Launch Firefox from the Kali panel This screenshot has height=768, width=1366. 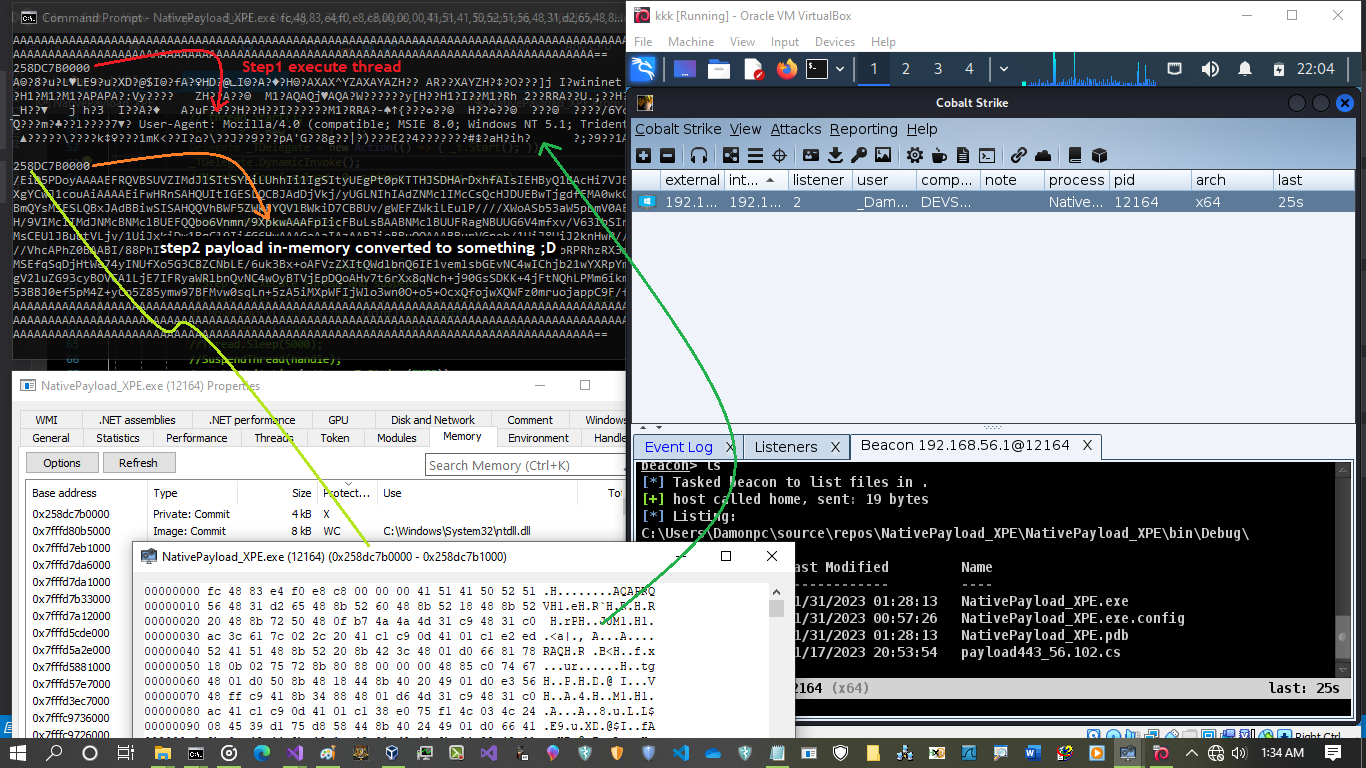pos(786,69)
